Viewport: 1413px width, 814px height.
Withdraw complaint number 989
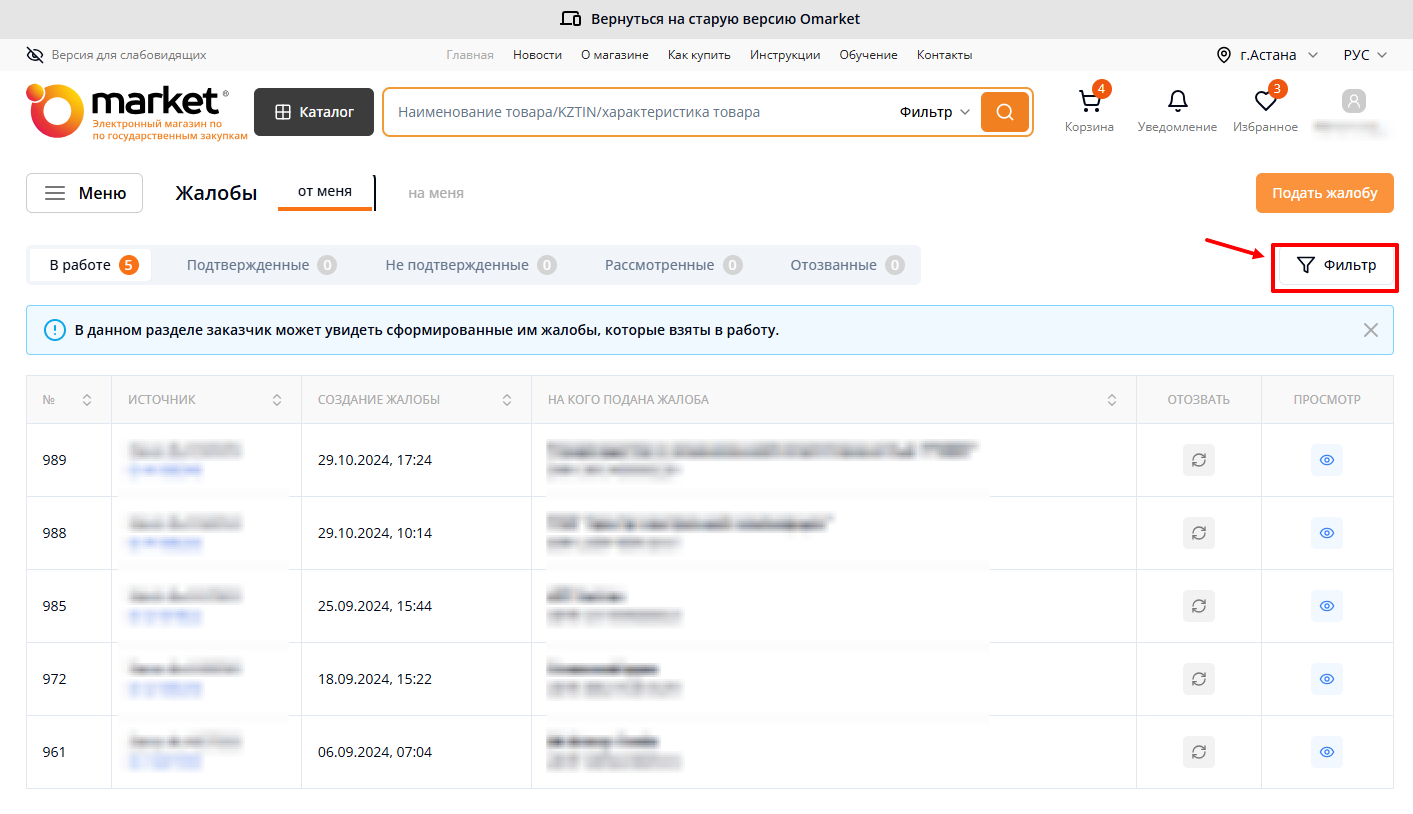(1198, 460)
